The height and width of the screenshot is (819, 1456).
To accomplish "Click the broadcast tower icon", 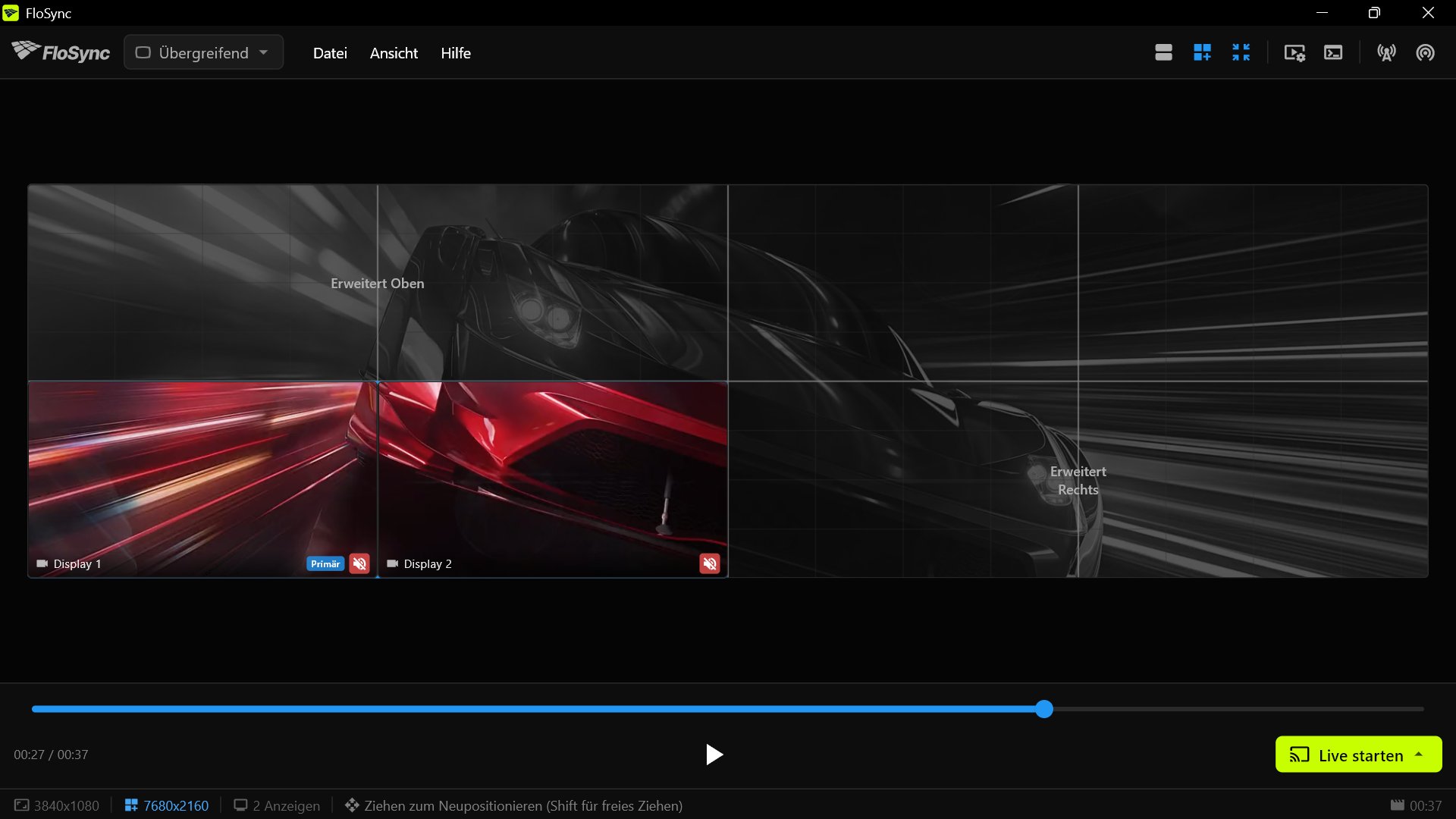I will click(x=1386, y=52).
